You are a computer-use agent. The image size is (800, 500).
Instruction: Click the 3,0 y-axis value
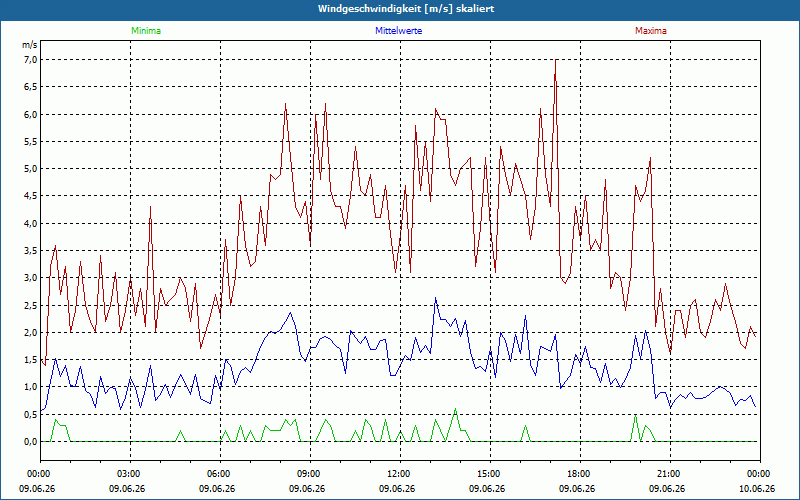pyautogui.click(x=31, y=278)
